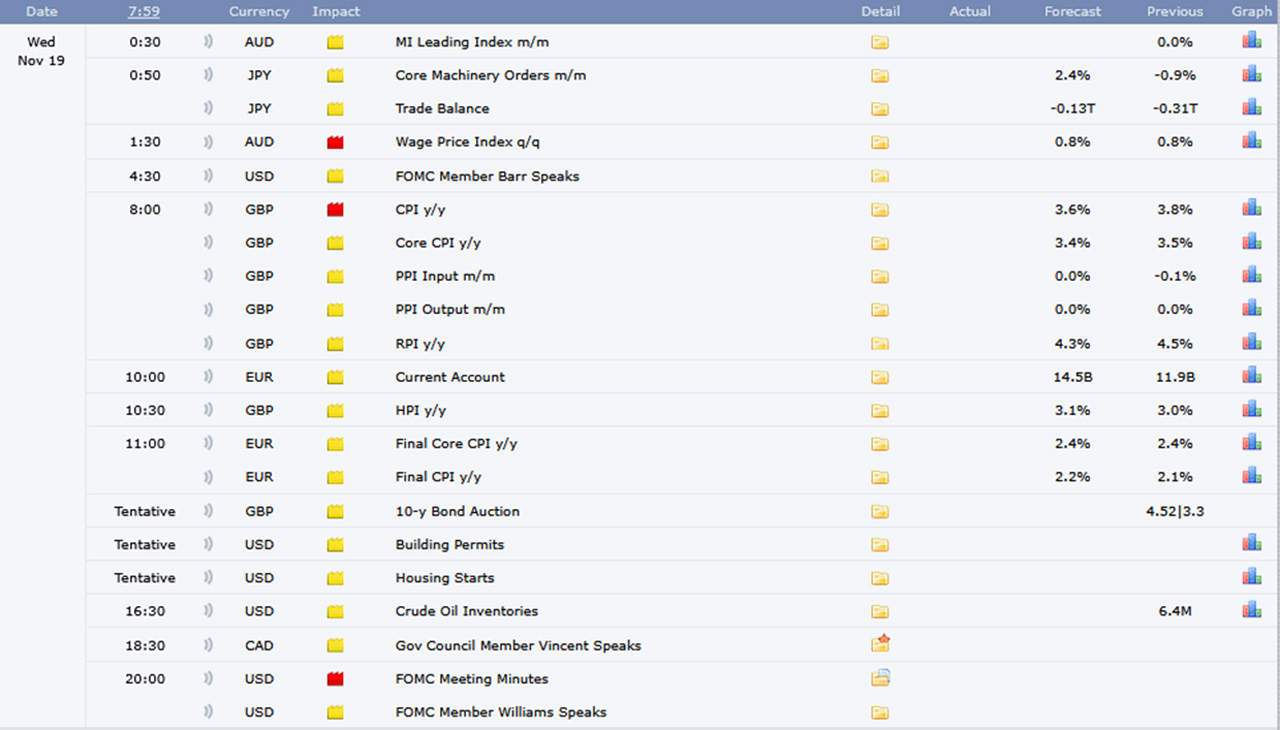The image size is (1280, 730).
Task: Expand Building Permits detail row
Action: click(x=879, y=545)
